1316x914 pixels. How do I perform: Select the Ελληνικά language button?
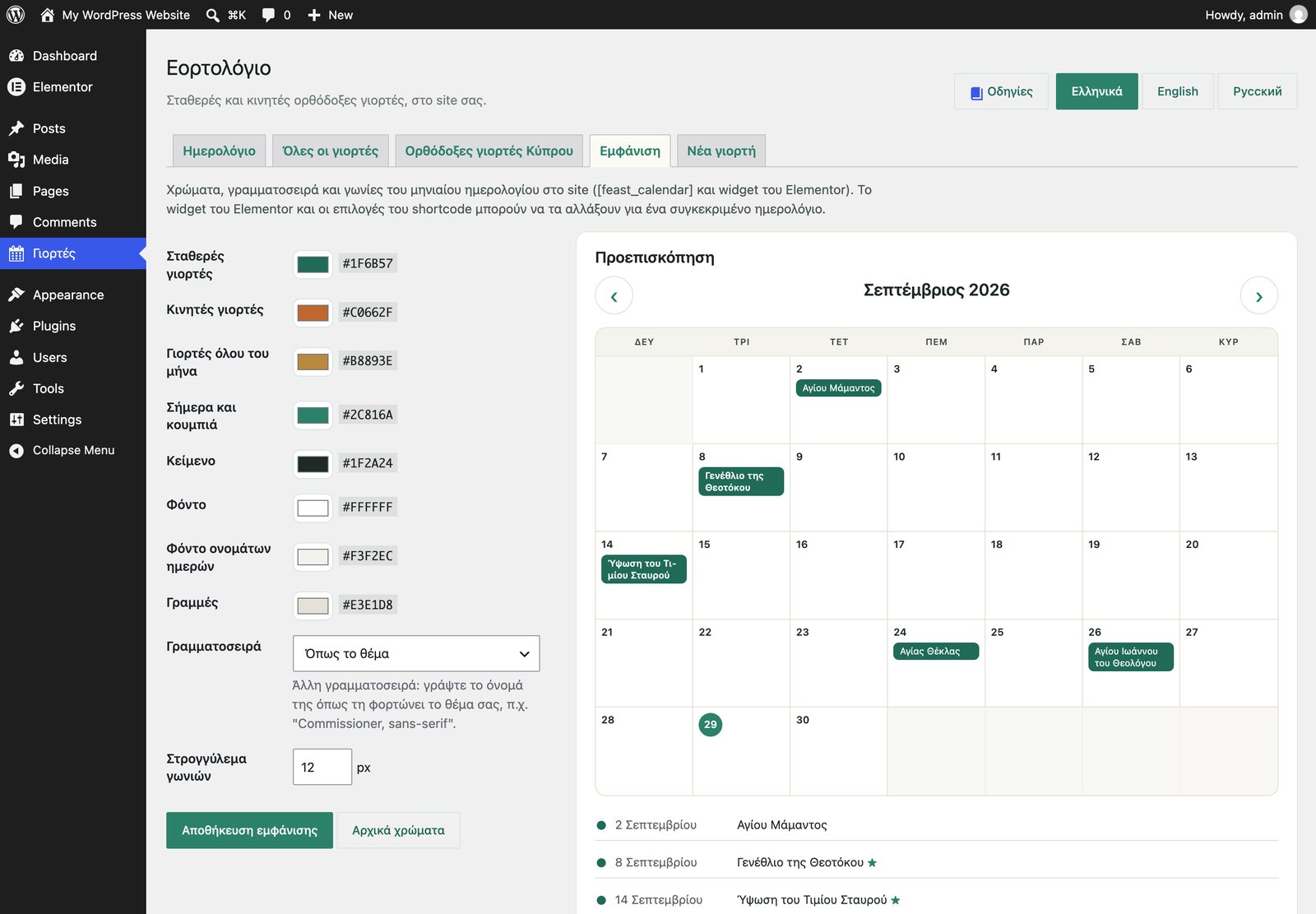click(1096, 91)
